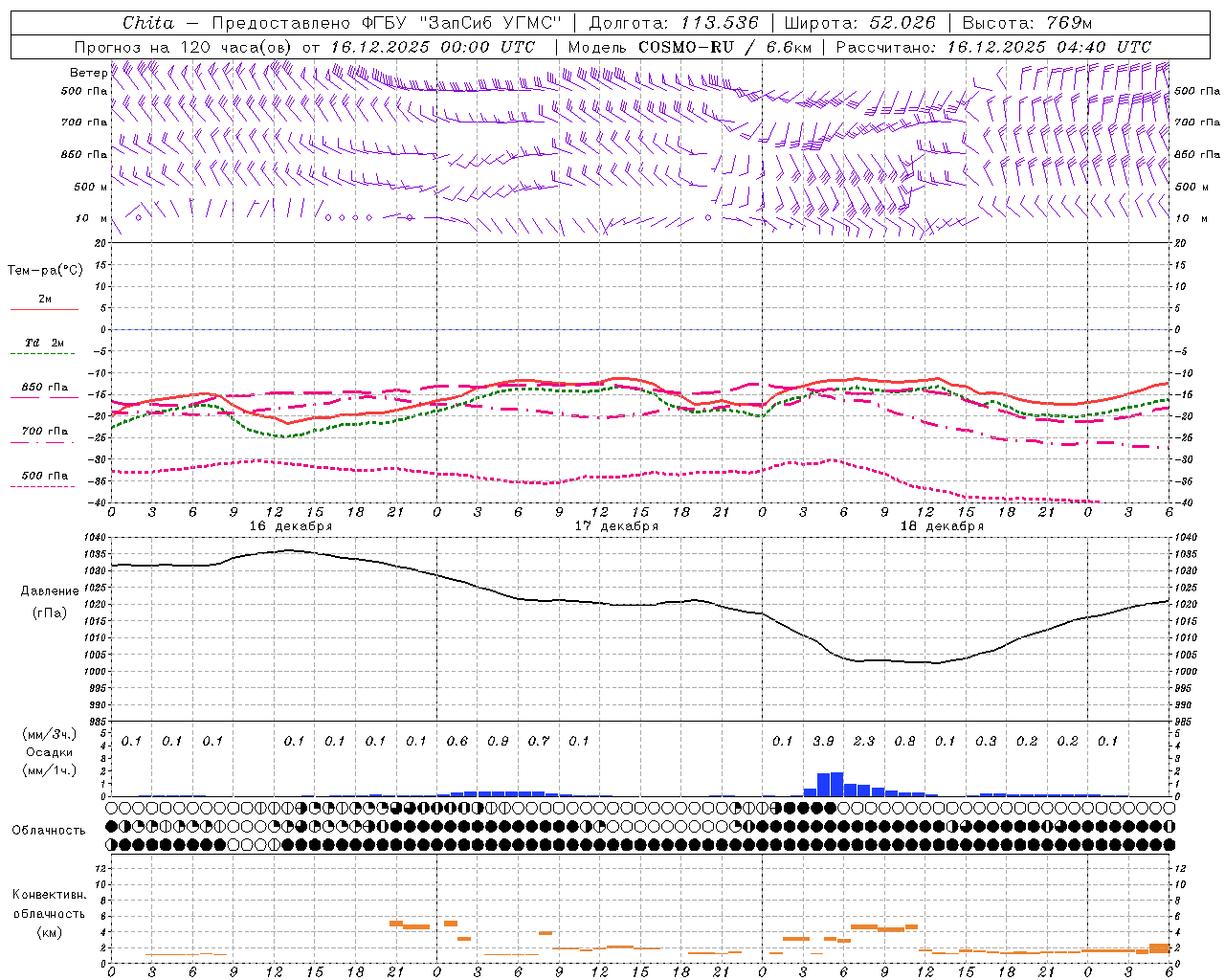The image size is (1225, 980).
Task: Click the "Ветер" wind panel label
Action: tap(89, 73)
